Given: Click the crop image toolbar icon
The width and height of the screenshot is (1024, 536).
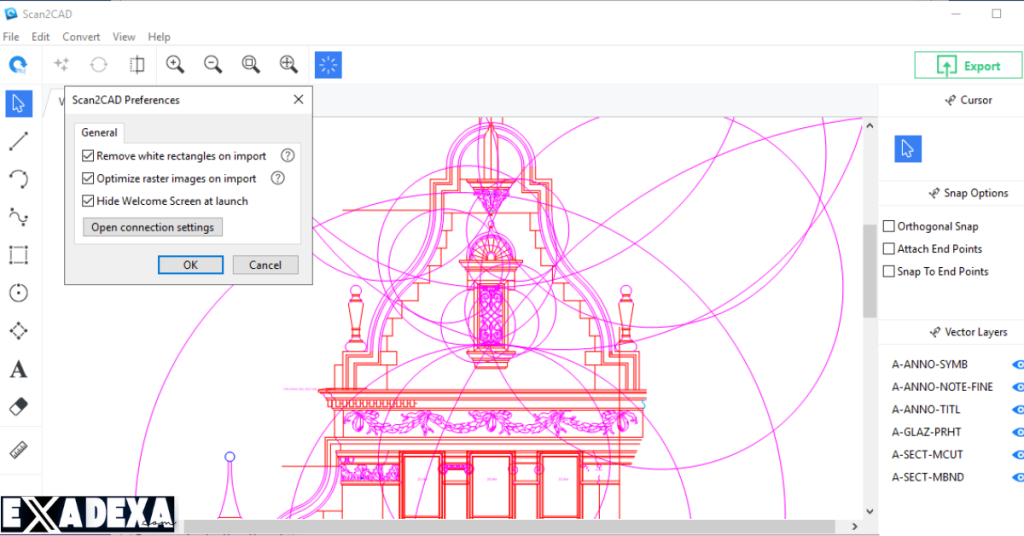Looking at the screenshot, I should [137, 64].
